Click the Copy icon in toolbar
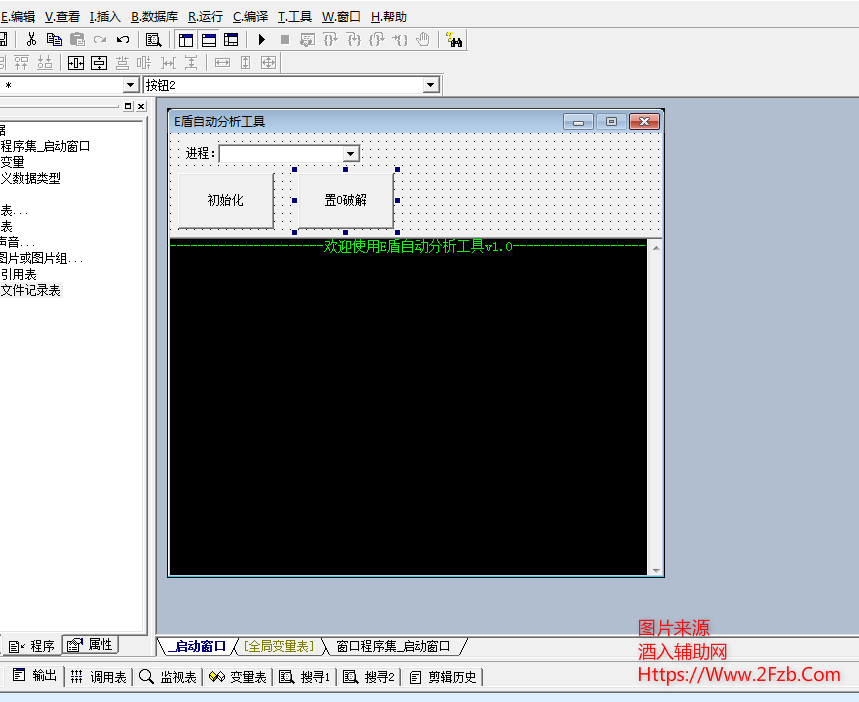 [x=54, y=40]
